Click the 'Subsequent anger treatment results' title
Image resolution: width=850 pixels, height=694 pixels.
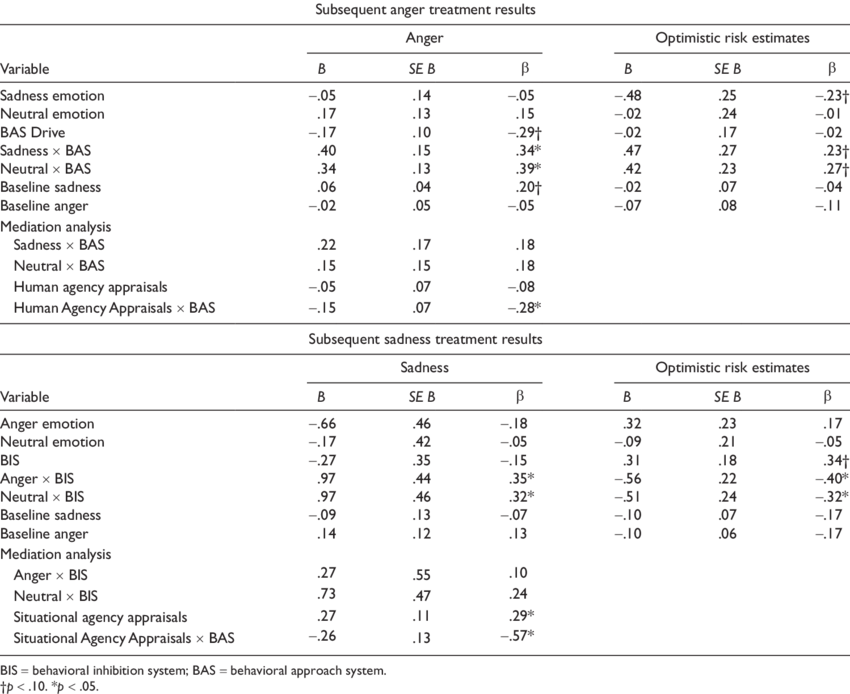(x=425, y=10)
